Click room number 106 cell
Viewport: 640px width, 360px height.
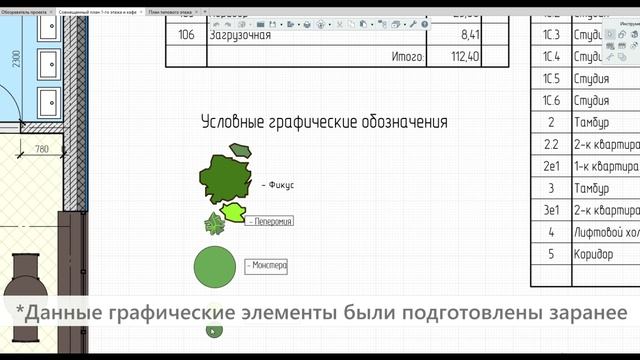[x=186, y=35]
